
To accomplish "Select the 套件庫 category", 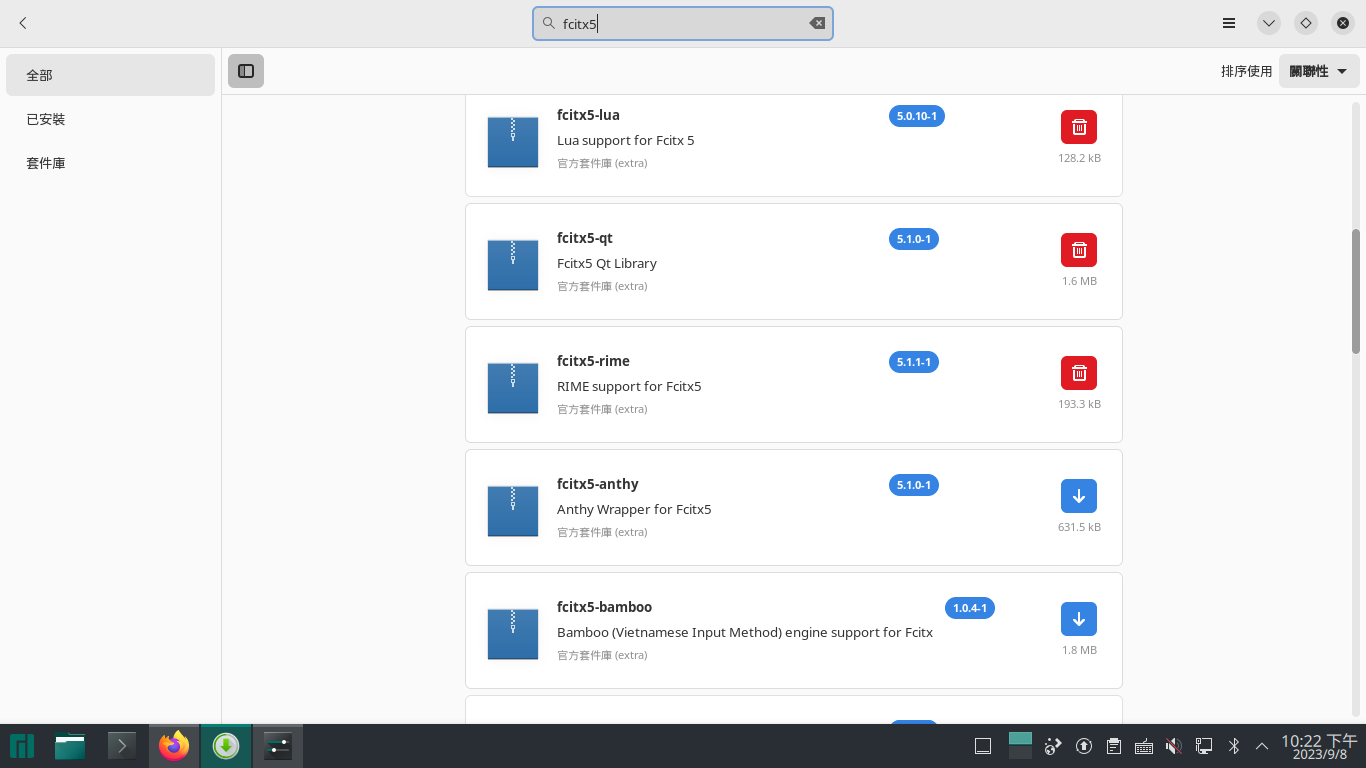I will [110, 163].
